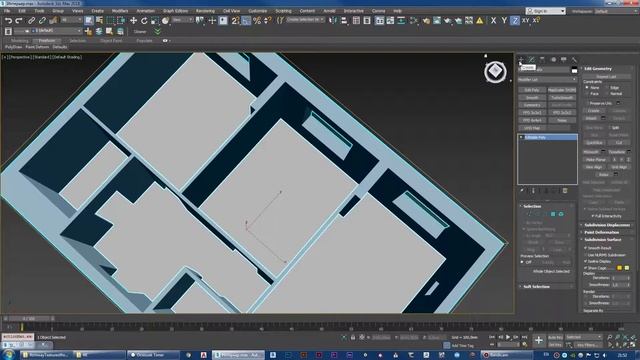
Task: Expand the Paint Deformation rollout
Action: [602, 232]
